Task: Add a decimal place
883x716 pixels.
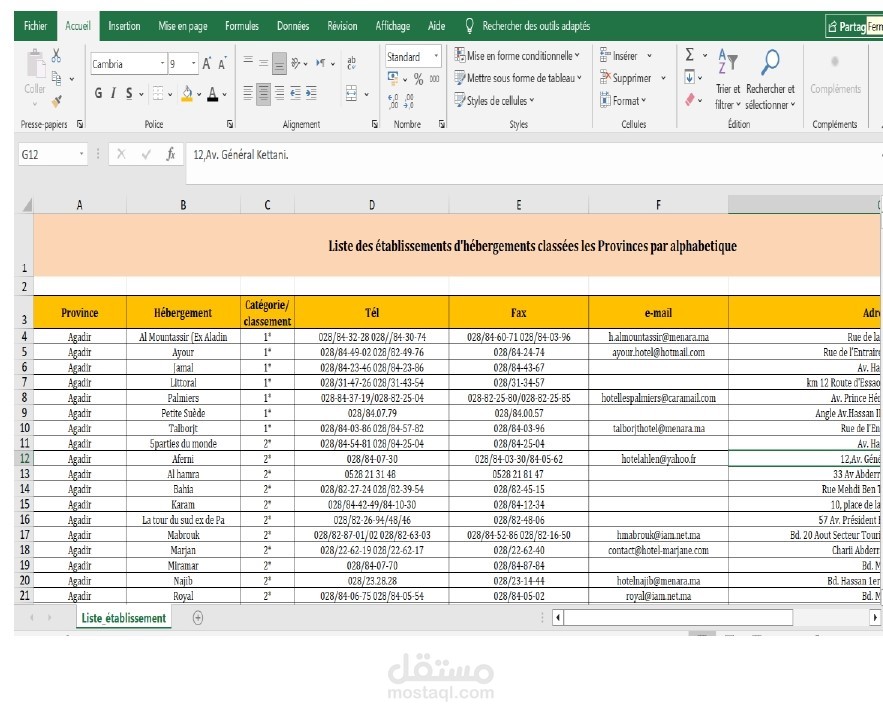Action: point(393,101)
